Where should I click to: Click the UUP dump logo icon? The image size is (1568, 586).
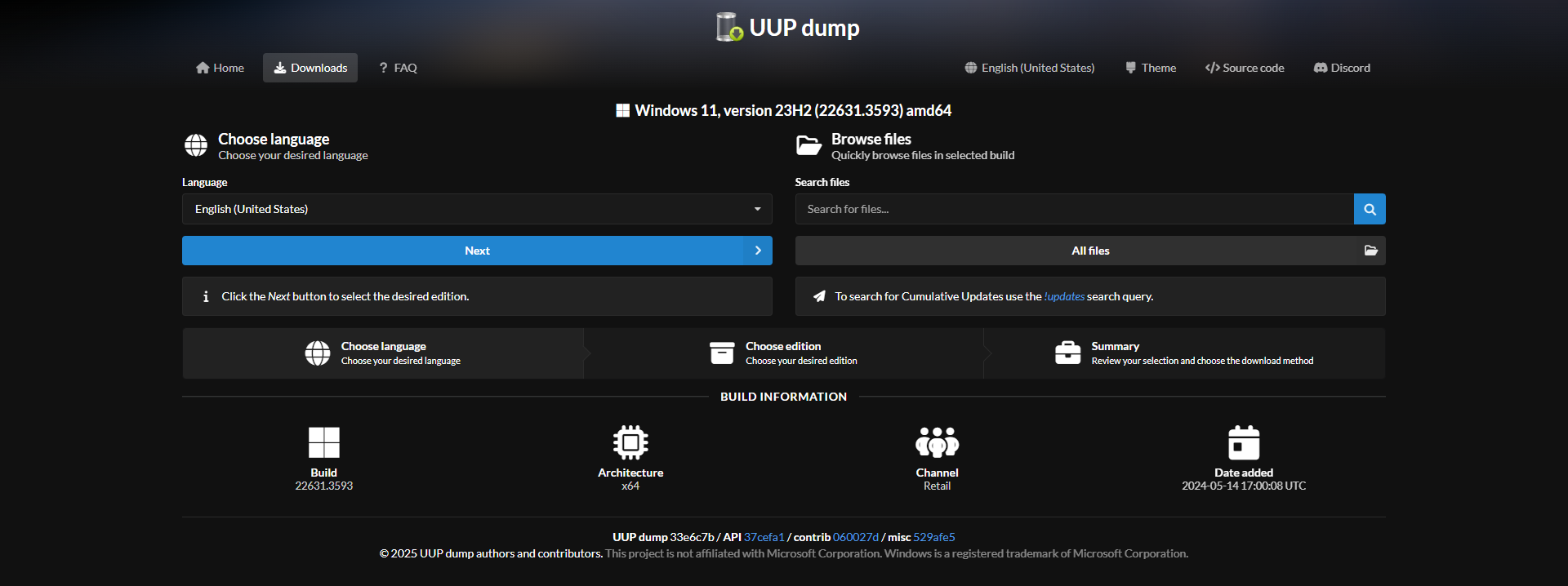(729, 27)
